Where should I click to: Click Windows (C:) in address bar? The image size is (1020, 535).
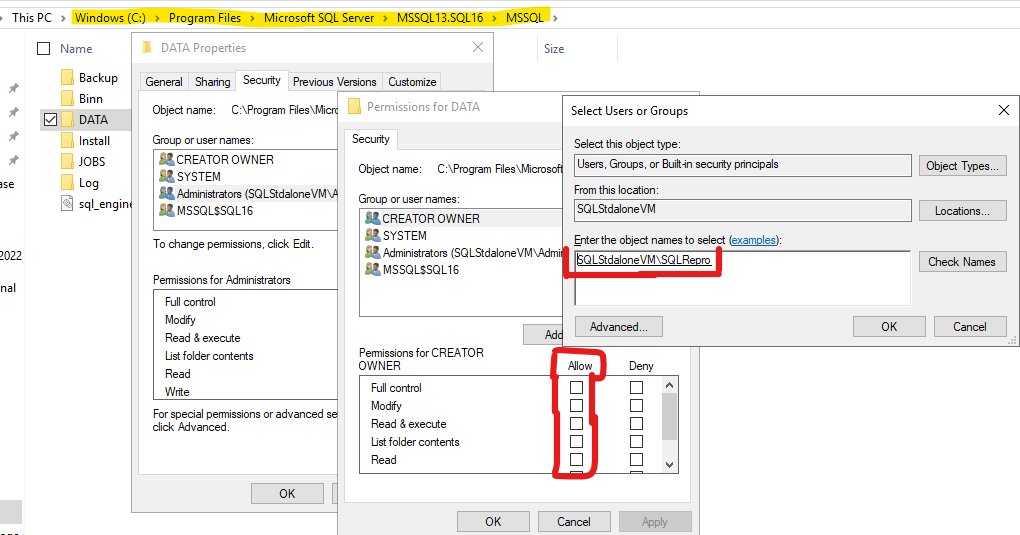(110, 18)
